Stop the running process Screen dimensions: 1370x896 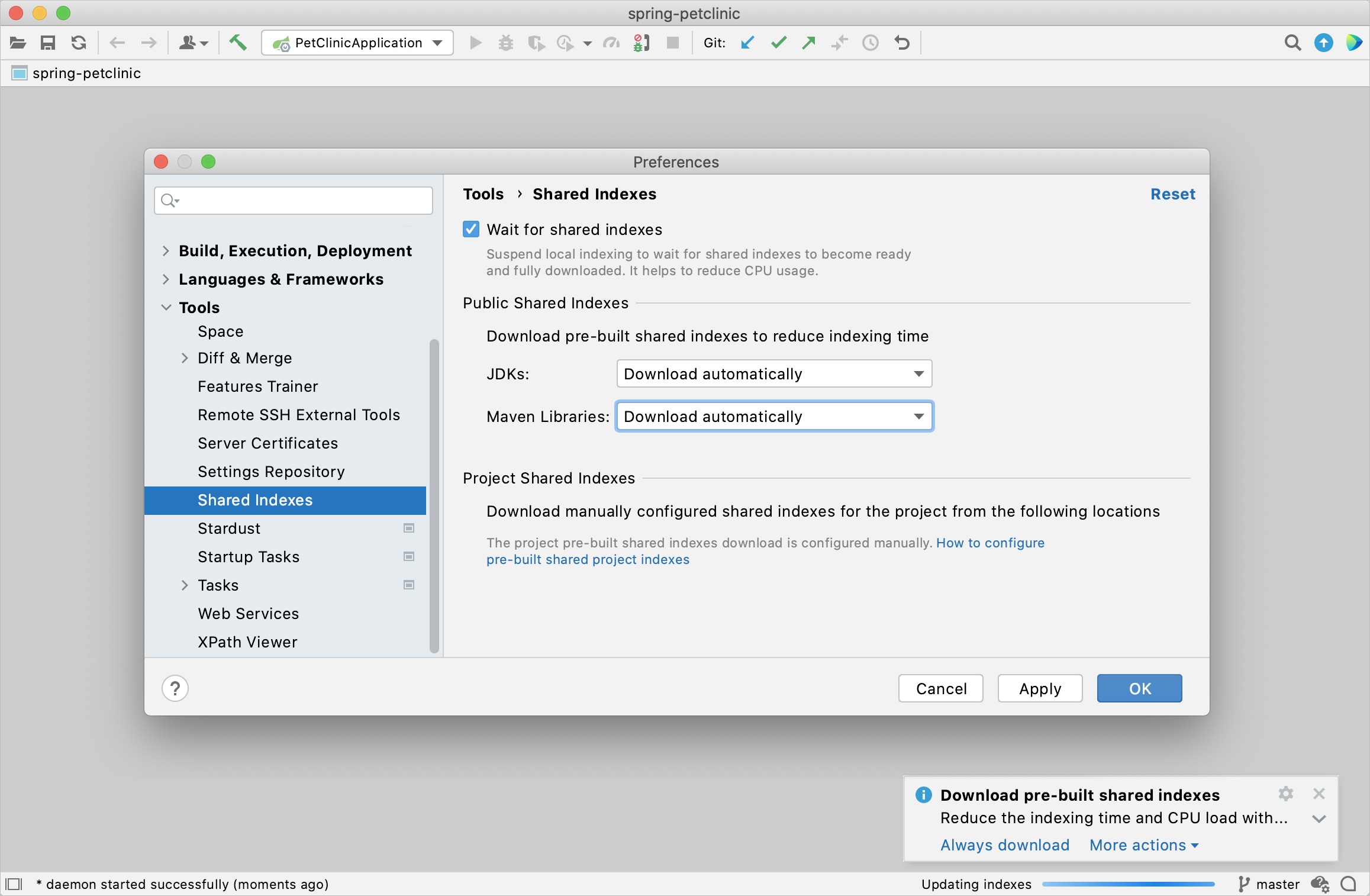click(x=672, y=43)
